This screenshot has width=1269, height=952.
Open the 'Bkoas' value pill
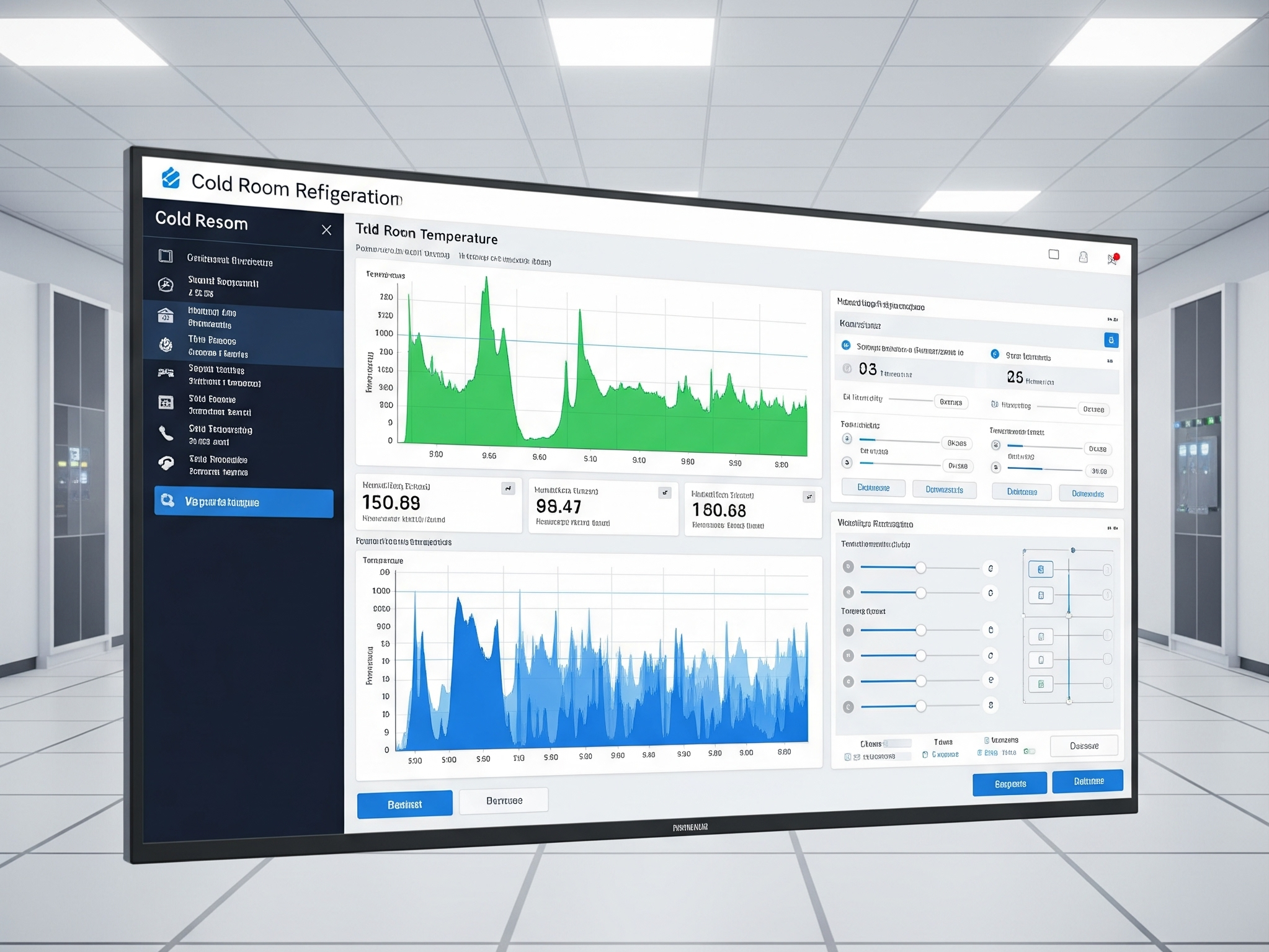click(x=957, y=443)
